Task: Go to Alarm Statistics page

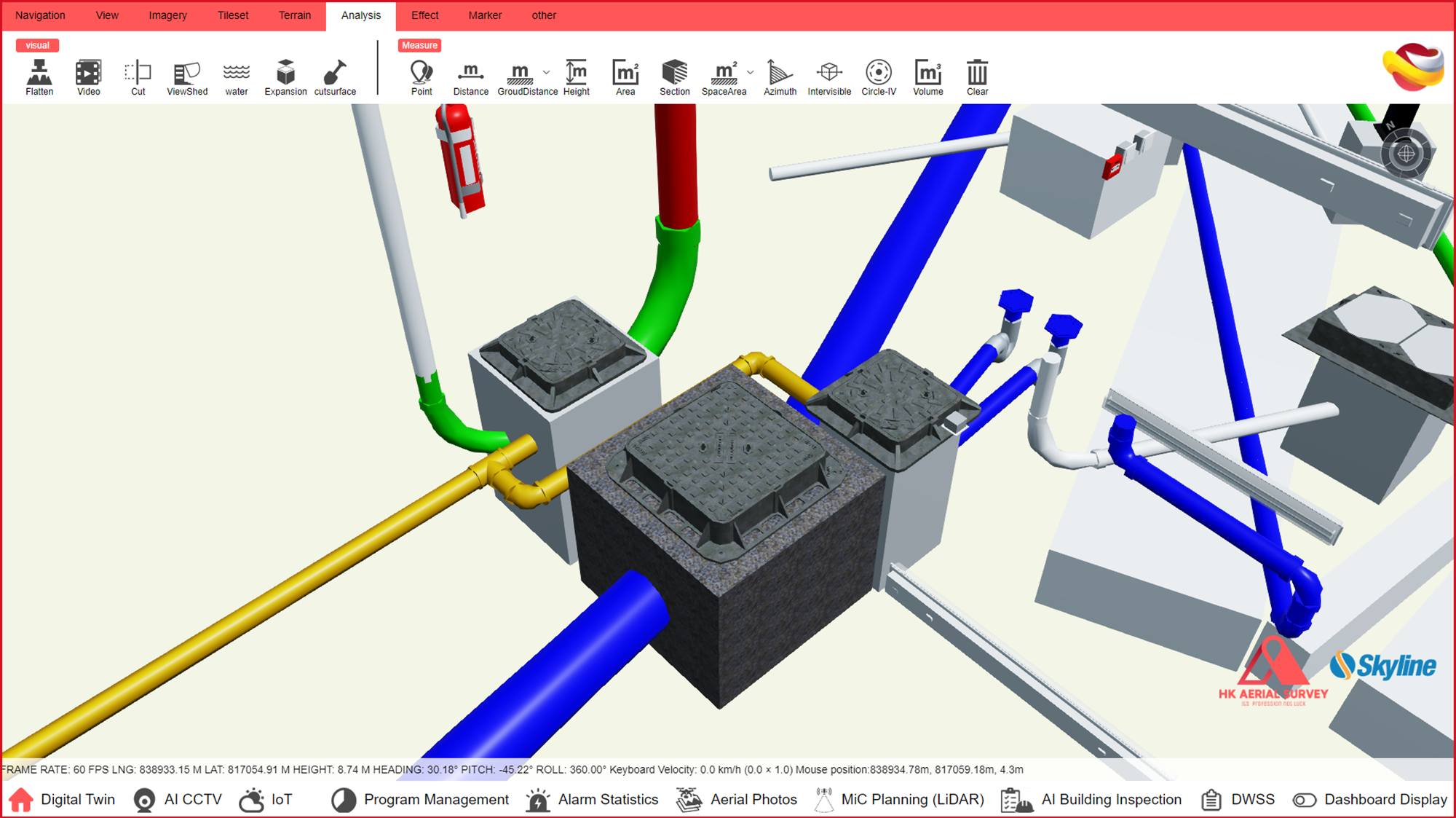Action: (x=592, y=800)
